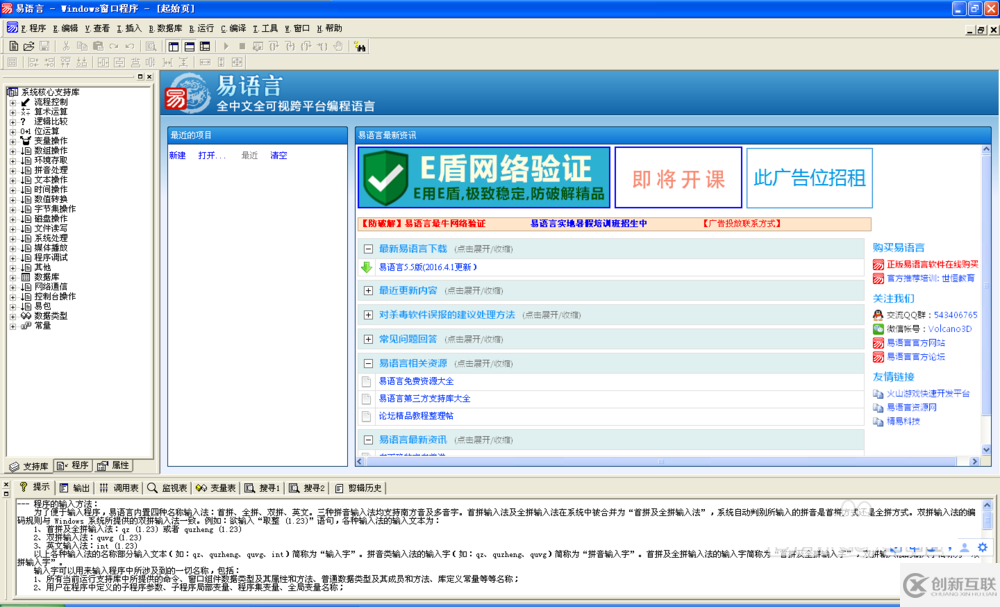Open the 帮助 menu
This screenshot has height=607, width=1000.
[329, 28]
